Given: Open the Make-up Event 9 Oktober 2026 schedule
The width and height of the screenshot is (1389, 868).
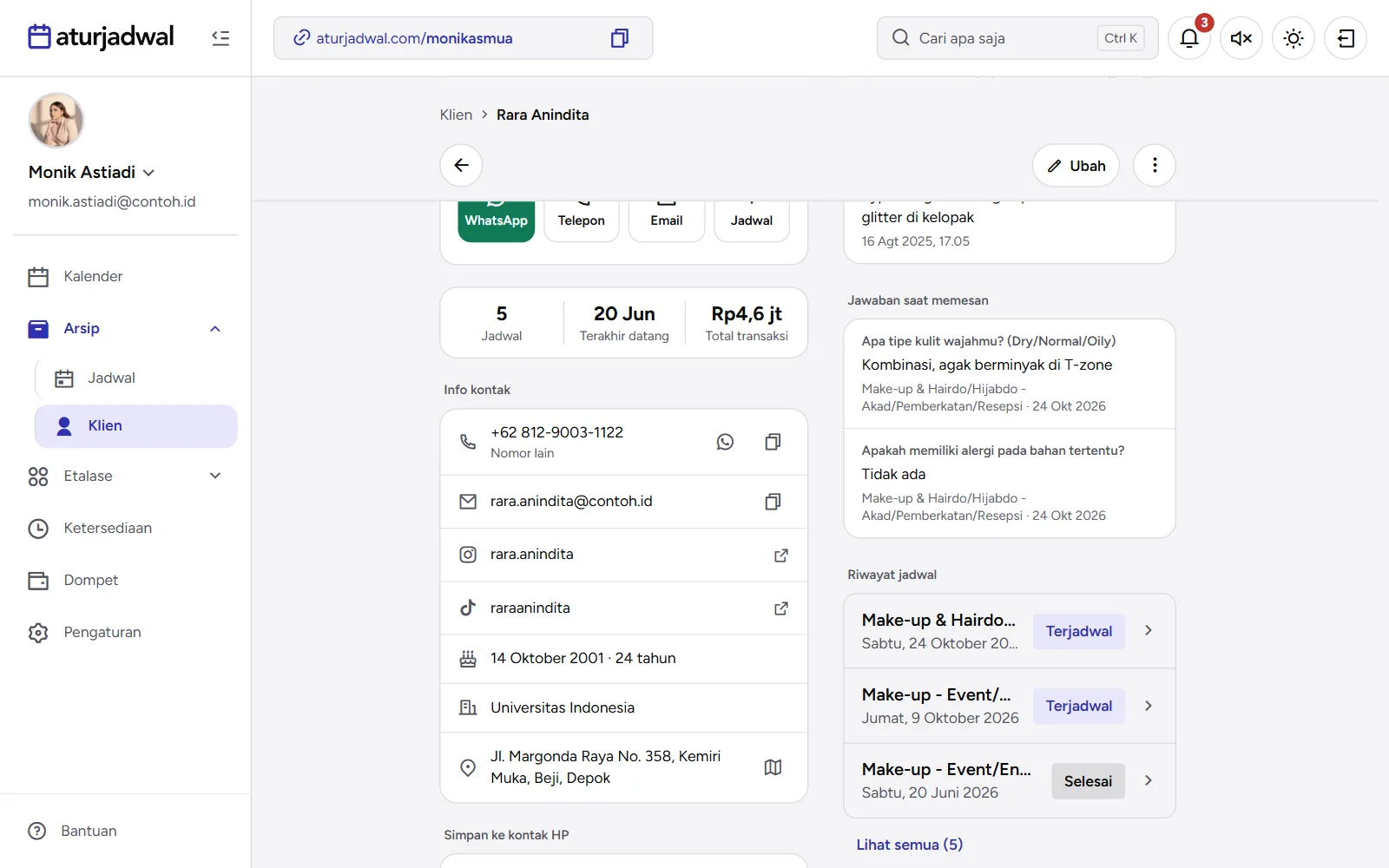Looking at the screenshot, I should pos(1010,706).
